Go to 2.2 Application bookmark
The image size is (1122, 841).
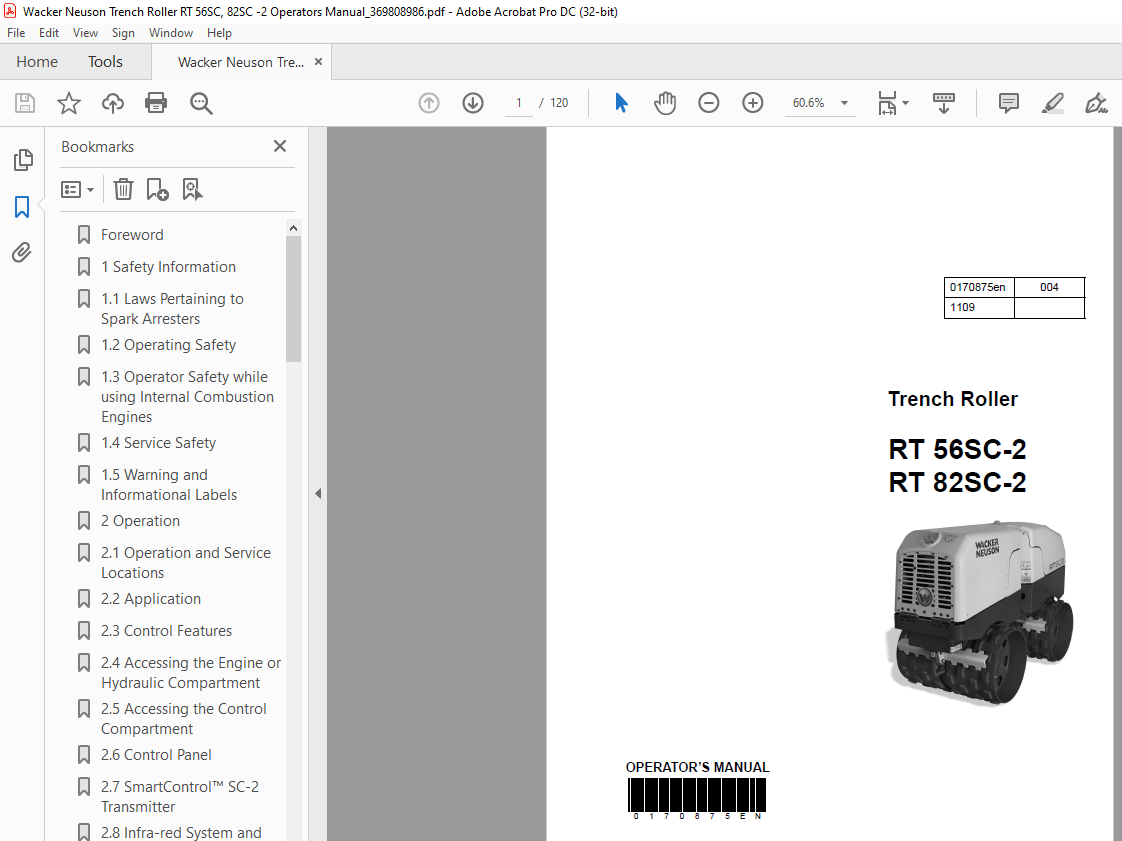(x=151, y=599)
